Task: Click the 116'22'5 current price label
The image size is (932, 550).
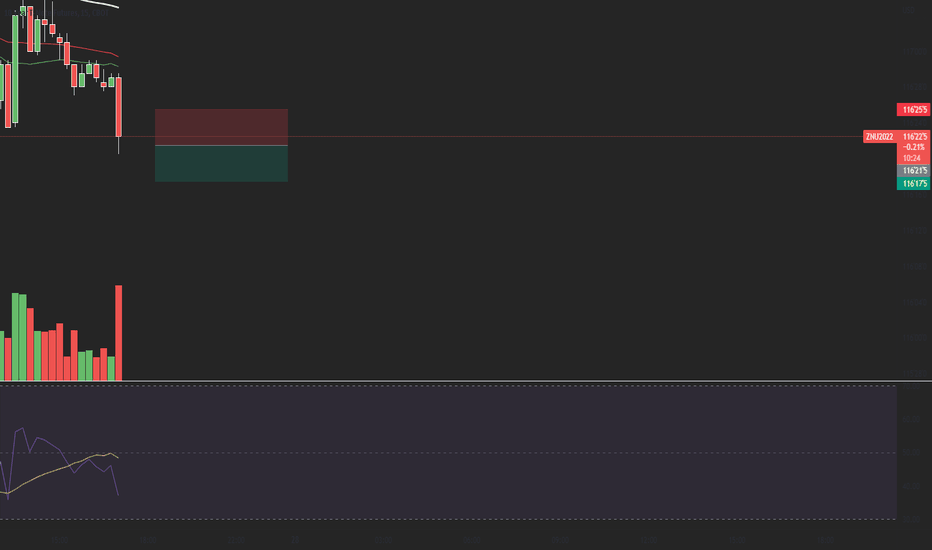Action: click(x=914, y=137)
